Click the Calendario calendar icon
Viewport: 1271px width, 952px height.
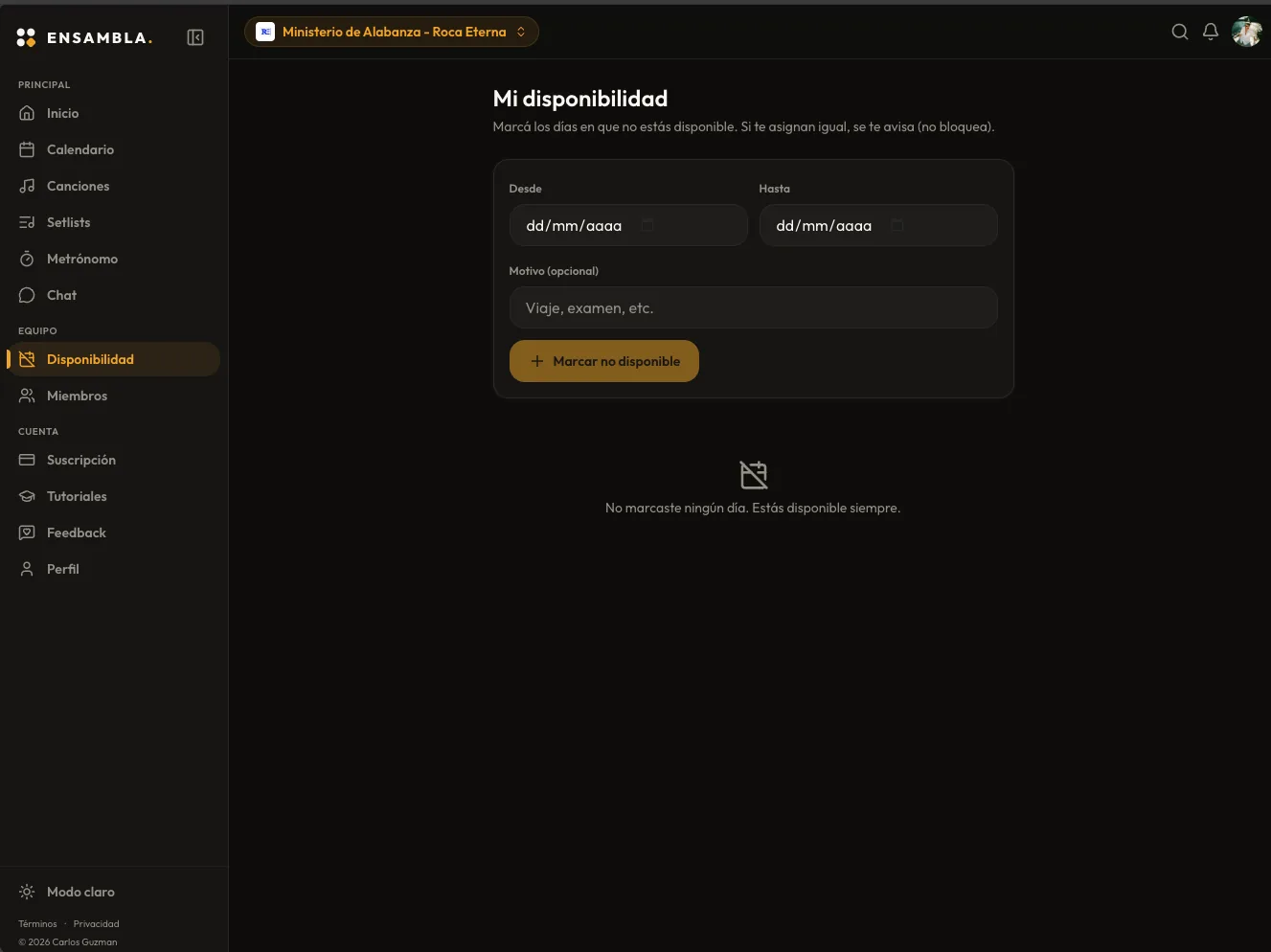27,149
